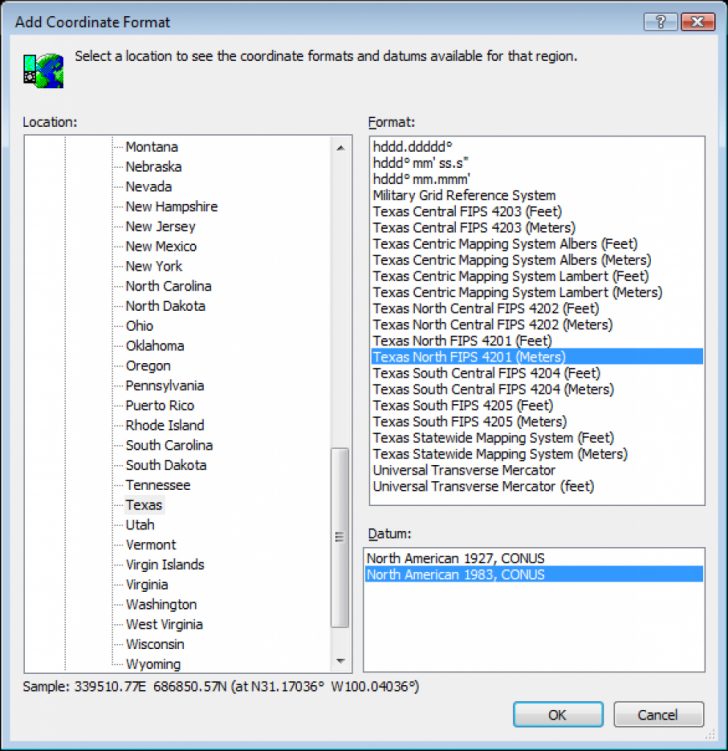Select Oklahoma in the Location list

(155, 346)
